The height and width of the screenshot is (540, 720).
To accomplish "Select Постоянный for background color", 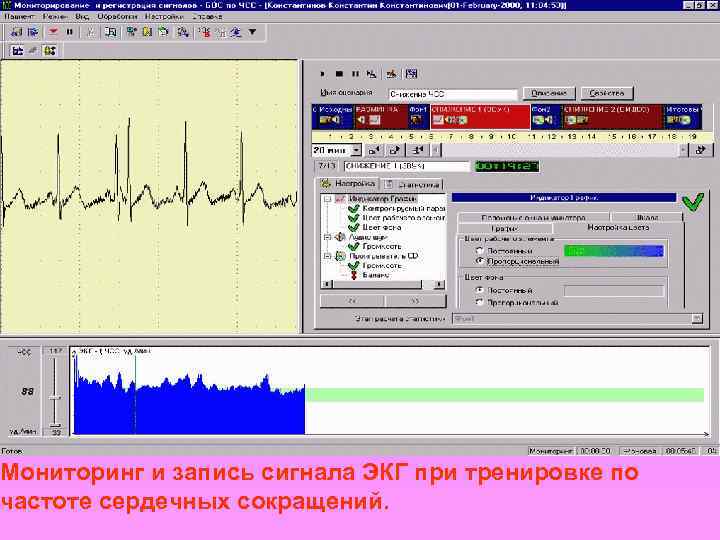I will coord(479,290).
